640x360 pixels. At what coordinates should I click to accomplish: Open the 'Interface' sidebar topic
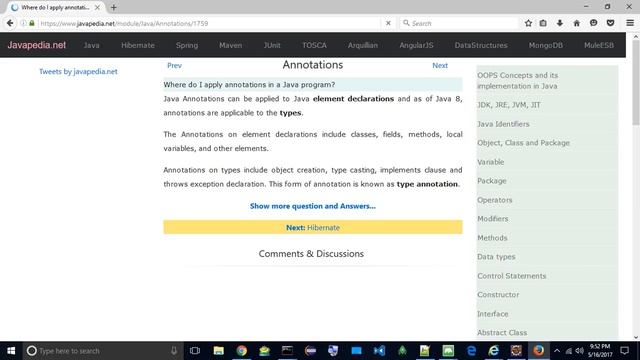(x=493, y=314)
